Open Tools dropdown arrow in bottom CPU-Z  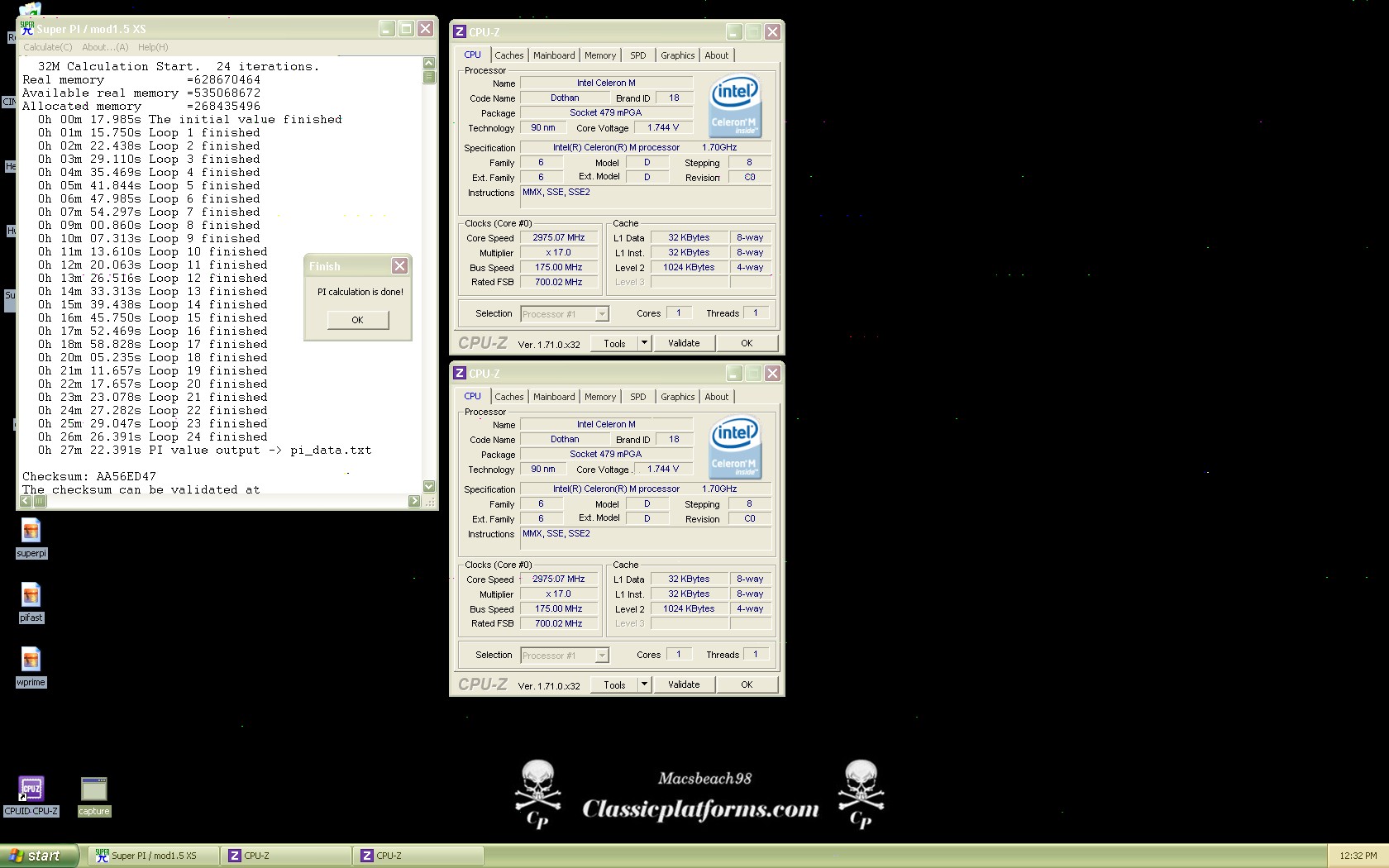(x=645, y=684)
